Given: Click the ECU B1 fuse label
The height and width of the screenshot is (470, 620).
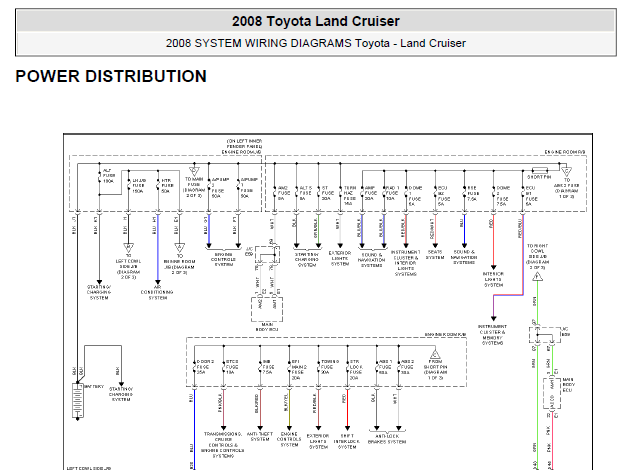Looking at the screenshot, I should pyautogui.click(x=531, y=196).
